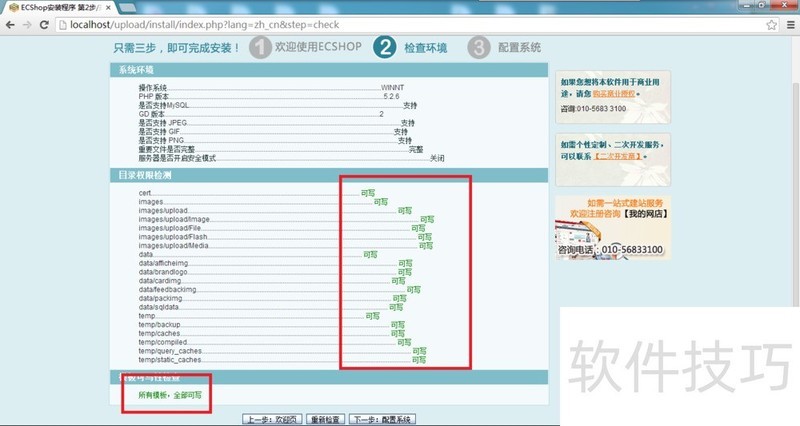Click the 5.2.6 PHP version value
800x426 pixels.
(391, 96)
